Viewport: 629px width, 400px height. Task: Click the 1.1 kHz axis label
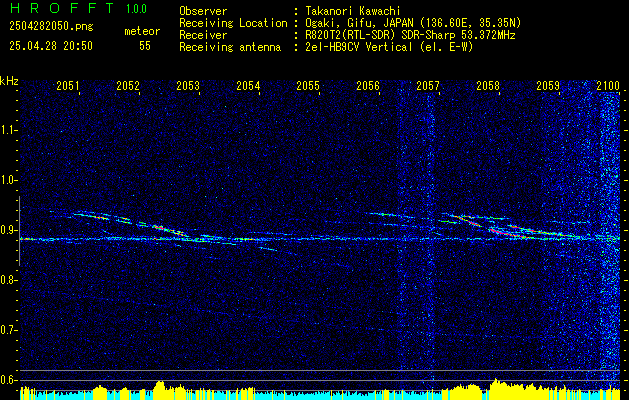click(8, 130)
